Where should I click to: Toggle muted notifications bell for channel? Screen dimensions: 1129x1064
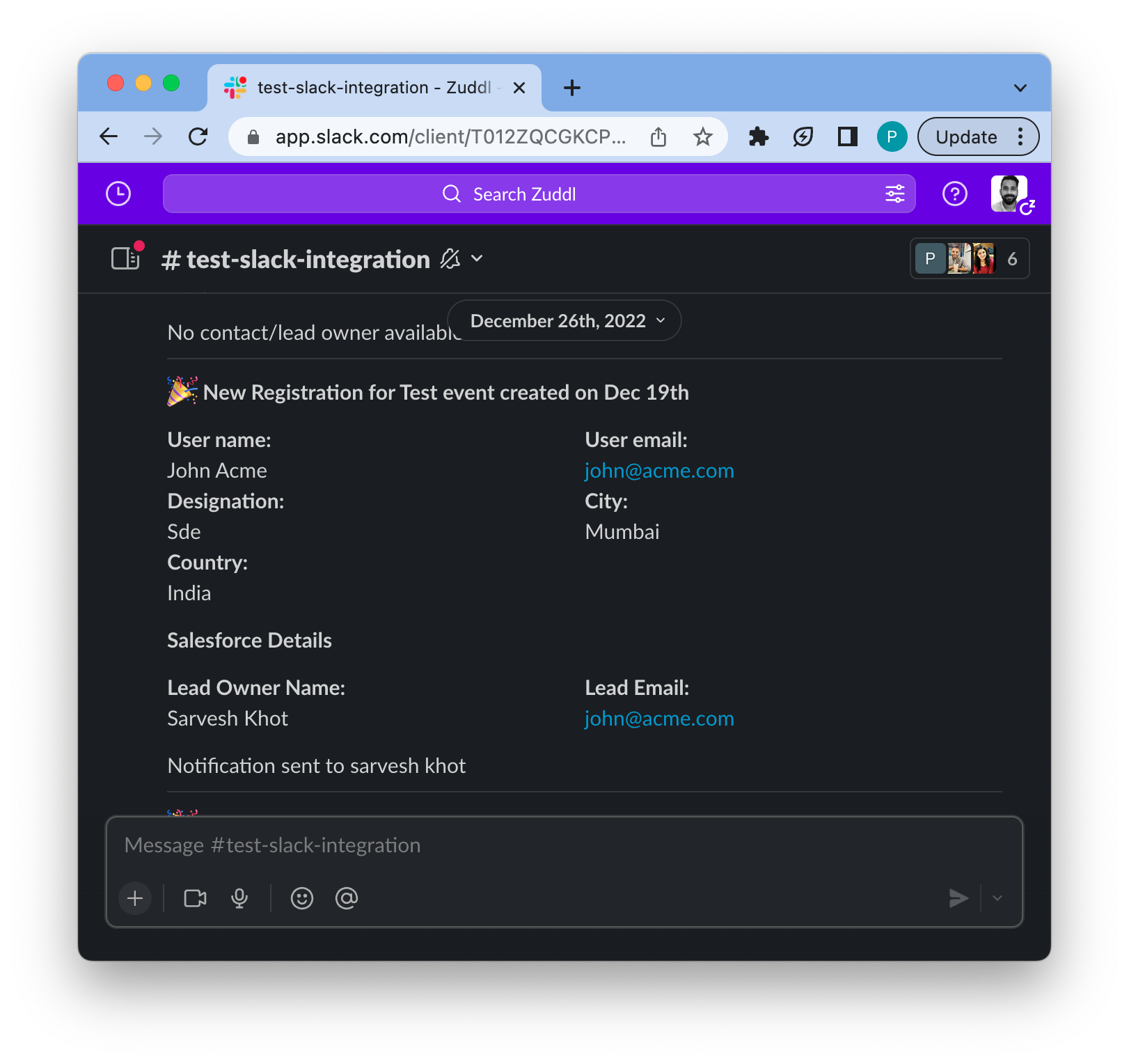(x=450, y=259)
